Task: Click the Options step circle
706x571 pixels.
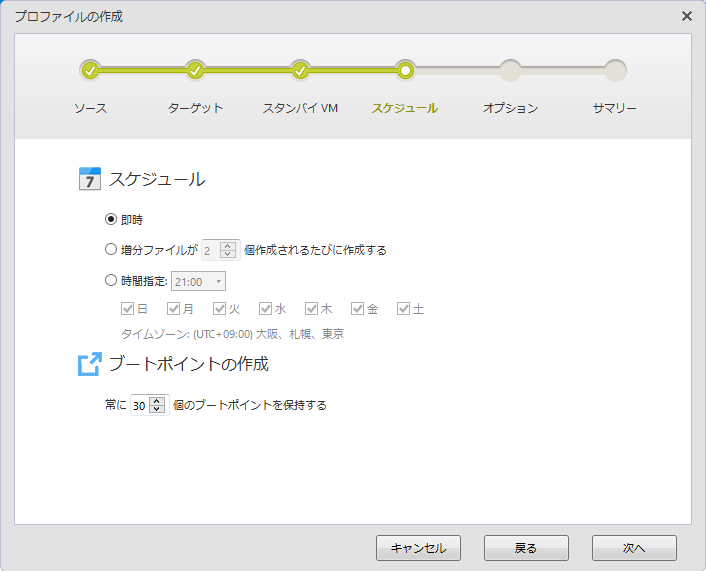Action: coord(510,70)
